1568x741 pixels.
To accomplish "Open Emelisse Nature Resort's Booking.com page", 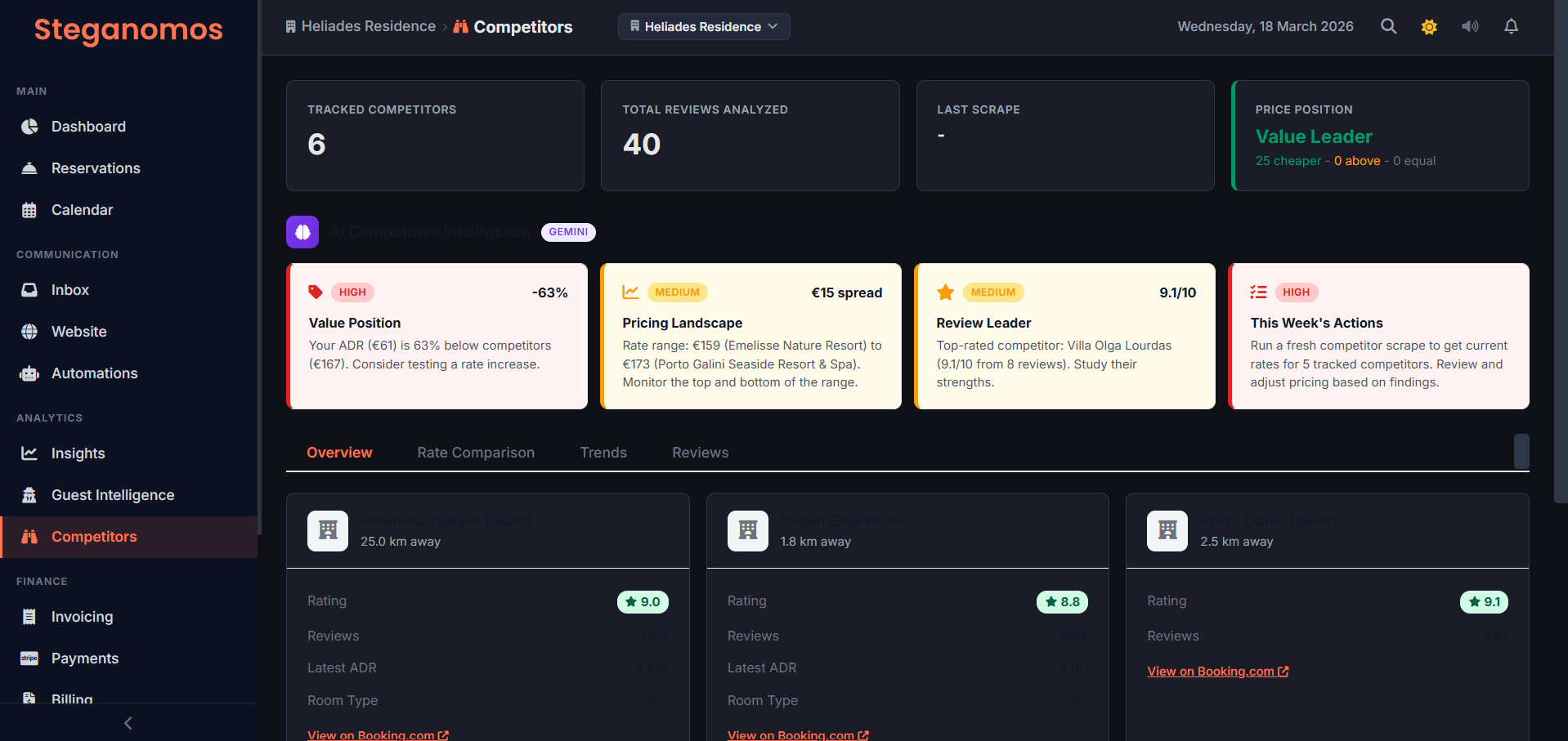I will (378, 734).
